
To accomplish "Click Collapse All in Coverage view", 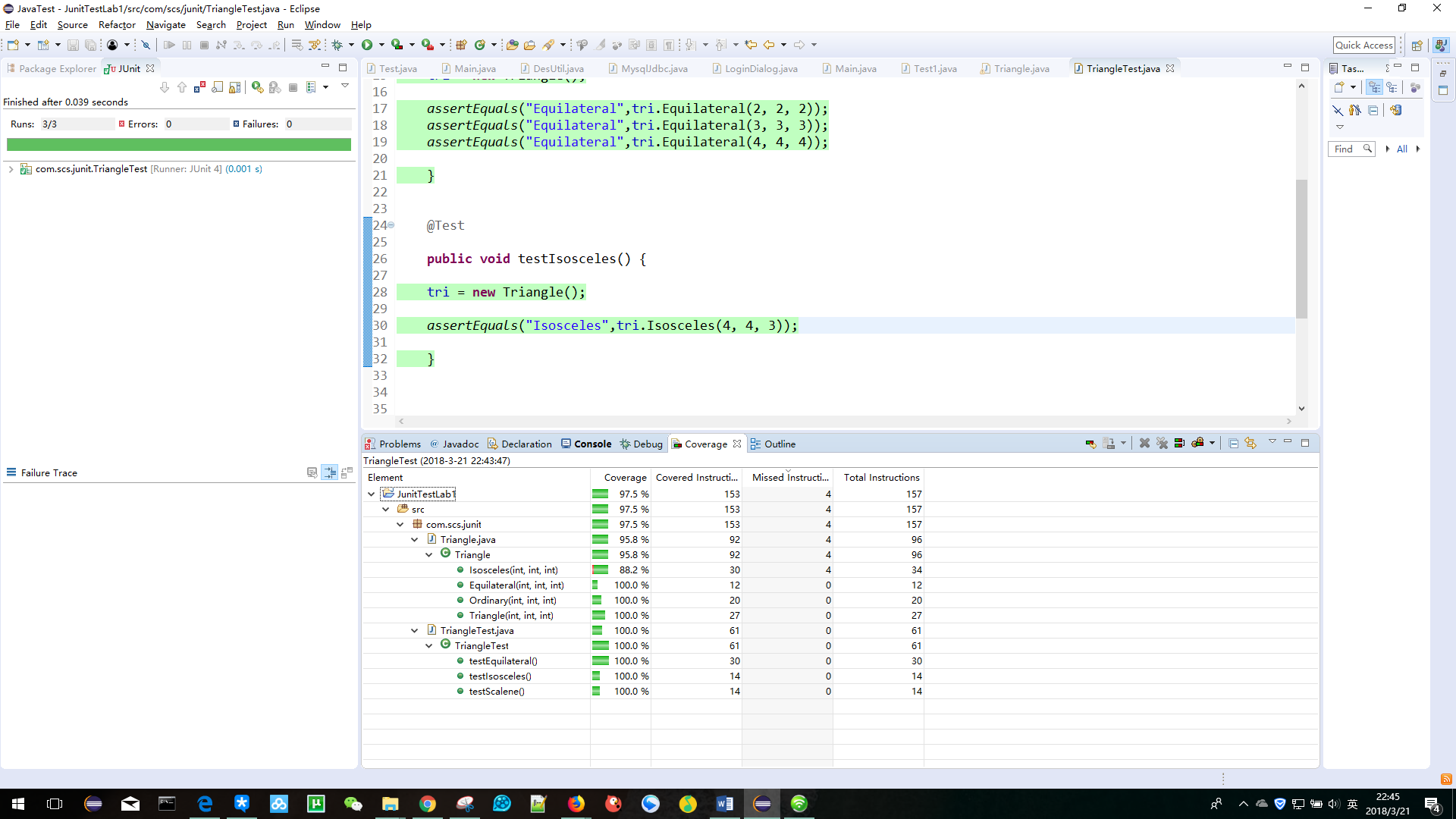I will point(1234,444).
